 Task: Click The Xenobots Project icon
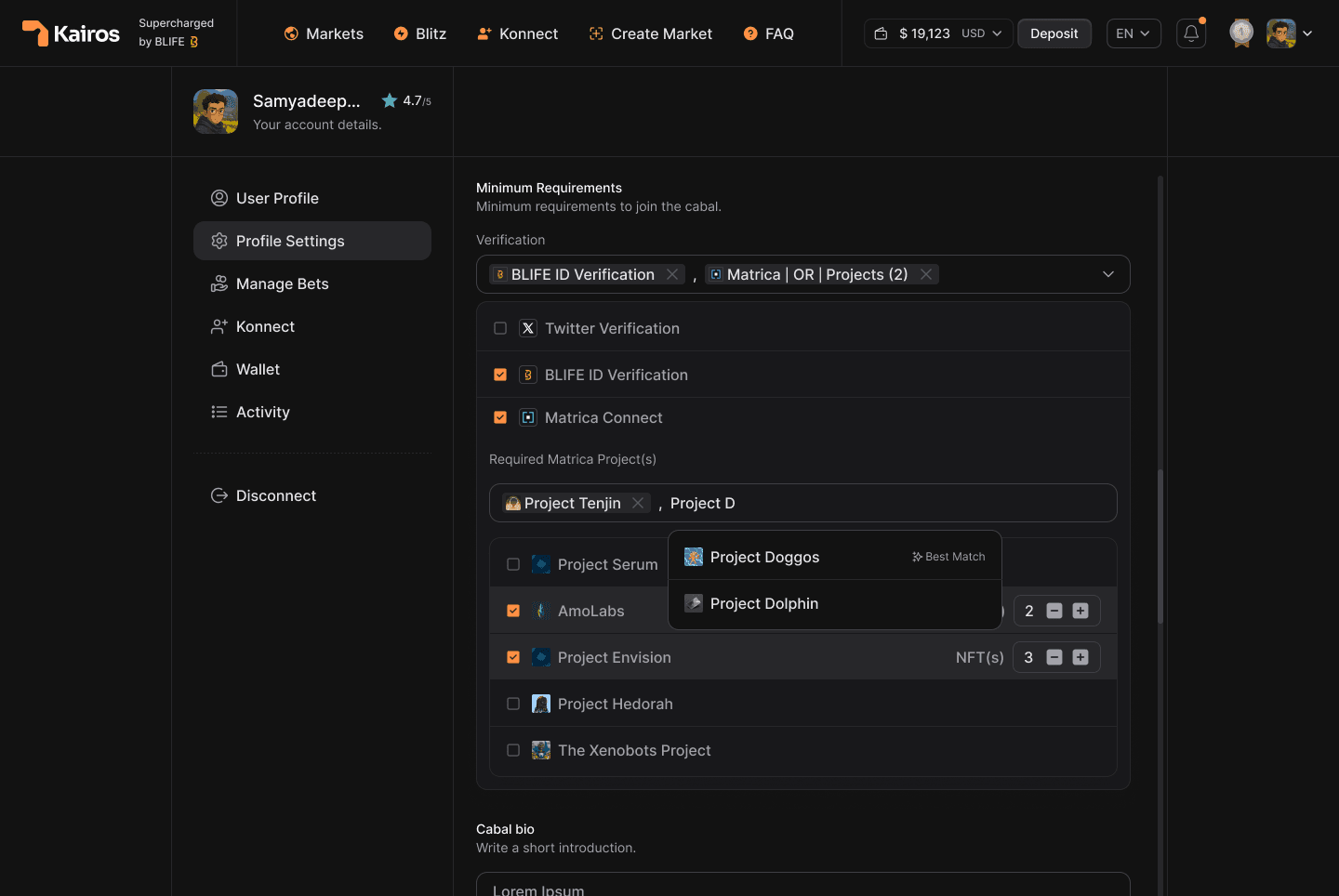541,750
